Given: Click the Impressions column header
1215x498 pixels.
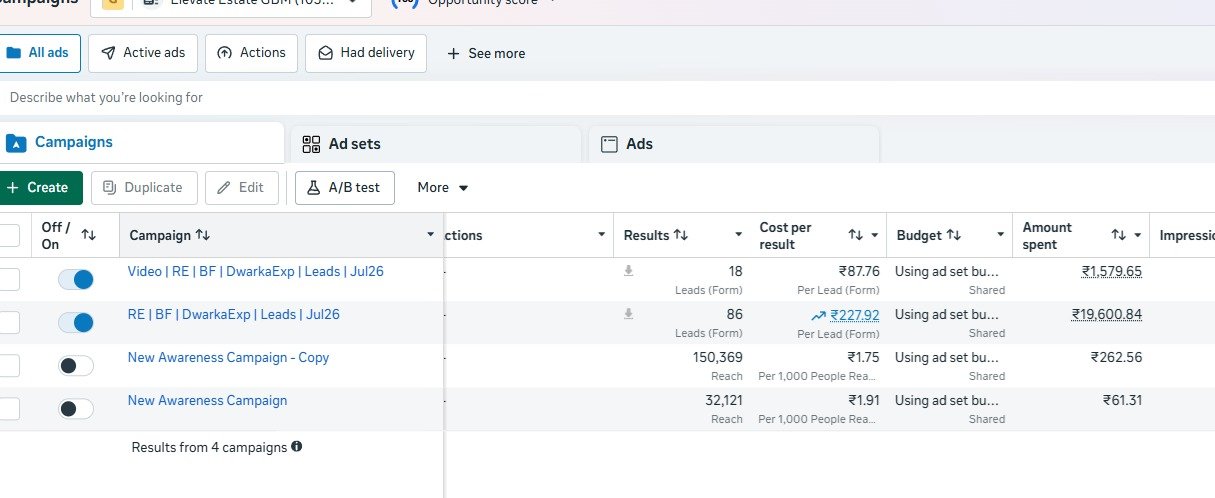Looking at the screenshot, I should tap(1186, 235).
